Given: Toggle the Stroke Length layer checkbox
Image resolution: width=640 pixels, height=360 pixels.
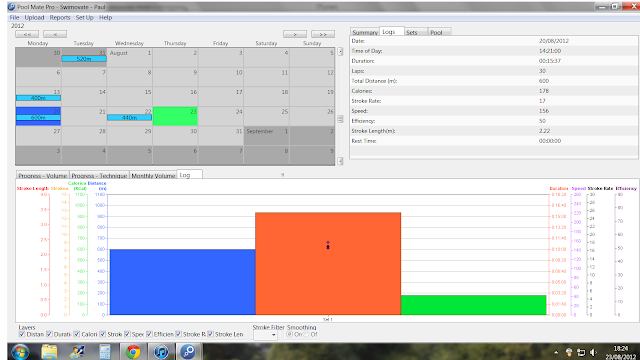Looking at the screenshot, I should [x=211, y=334].
